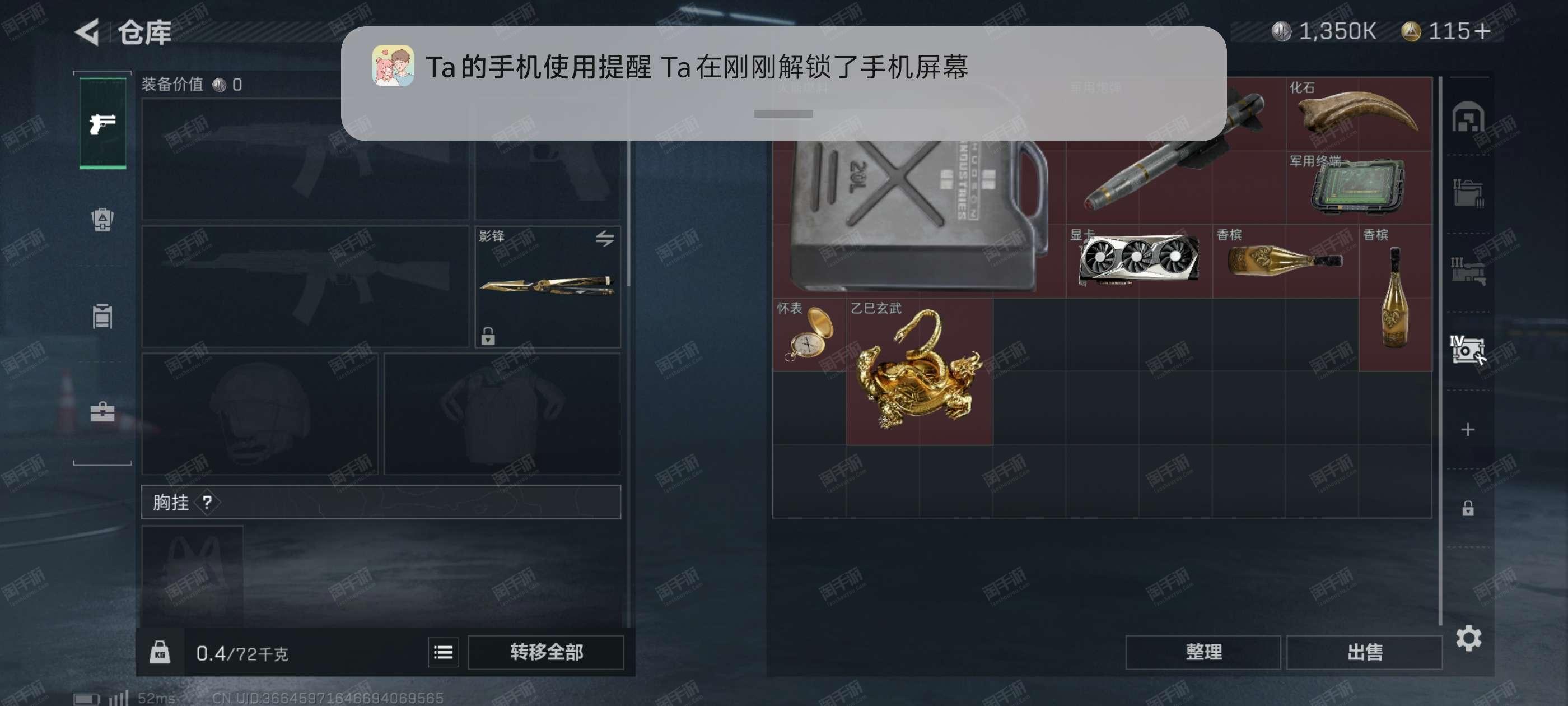Open the list view icon beside 转移全部
Image resolution: width=1568 pixels, height=706 pixels.
pyautogui.click(x=442, y=652)
